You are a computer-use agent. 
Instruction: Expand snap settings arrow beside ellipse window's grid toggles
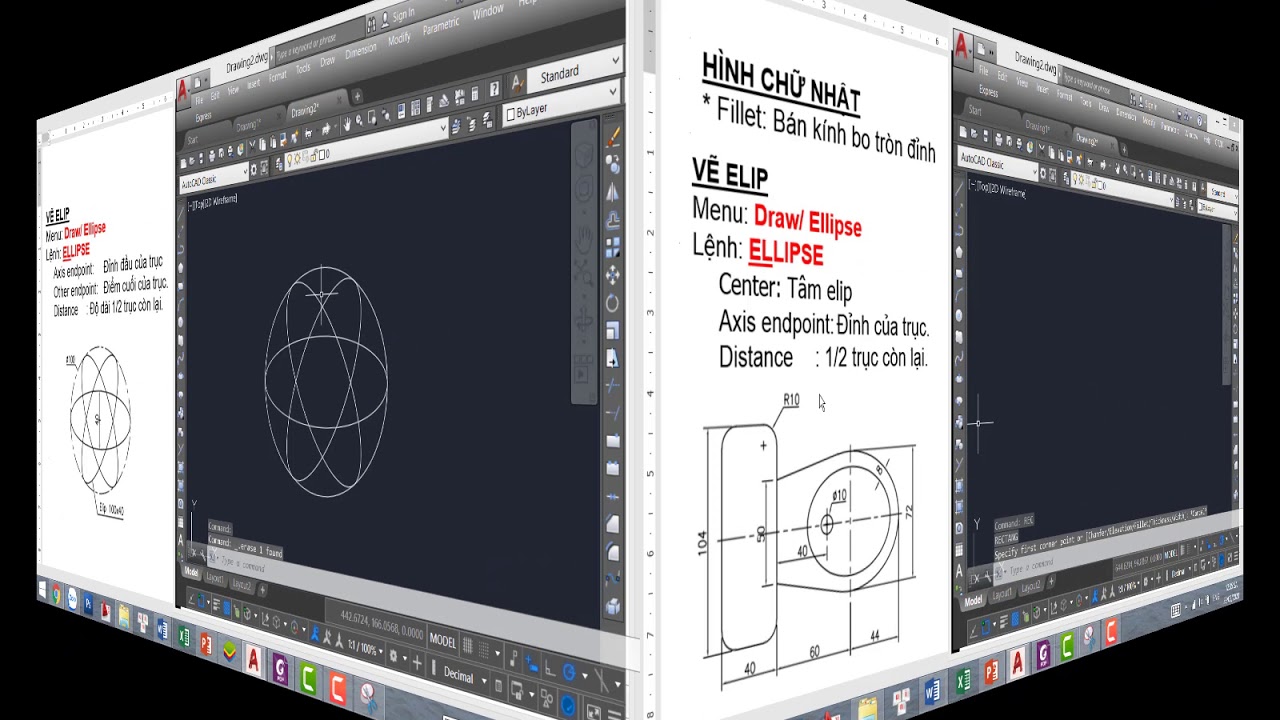tap(497, 653)
